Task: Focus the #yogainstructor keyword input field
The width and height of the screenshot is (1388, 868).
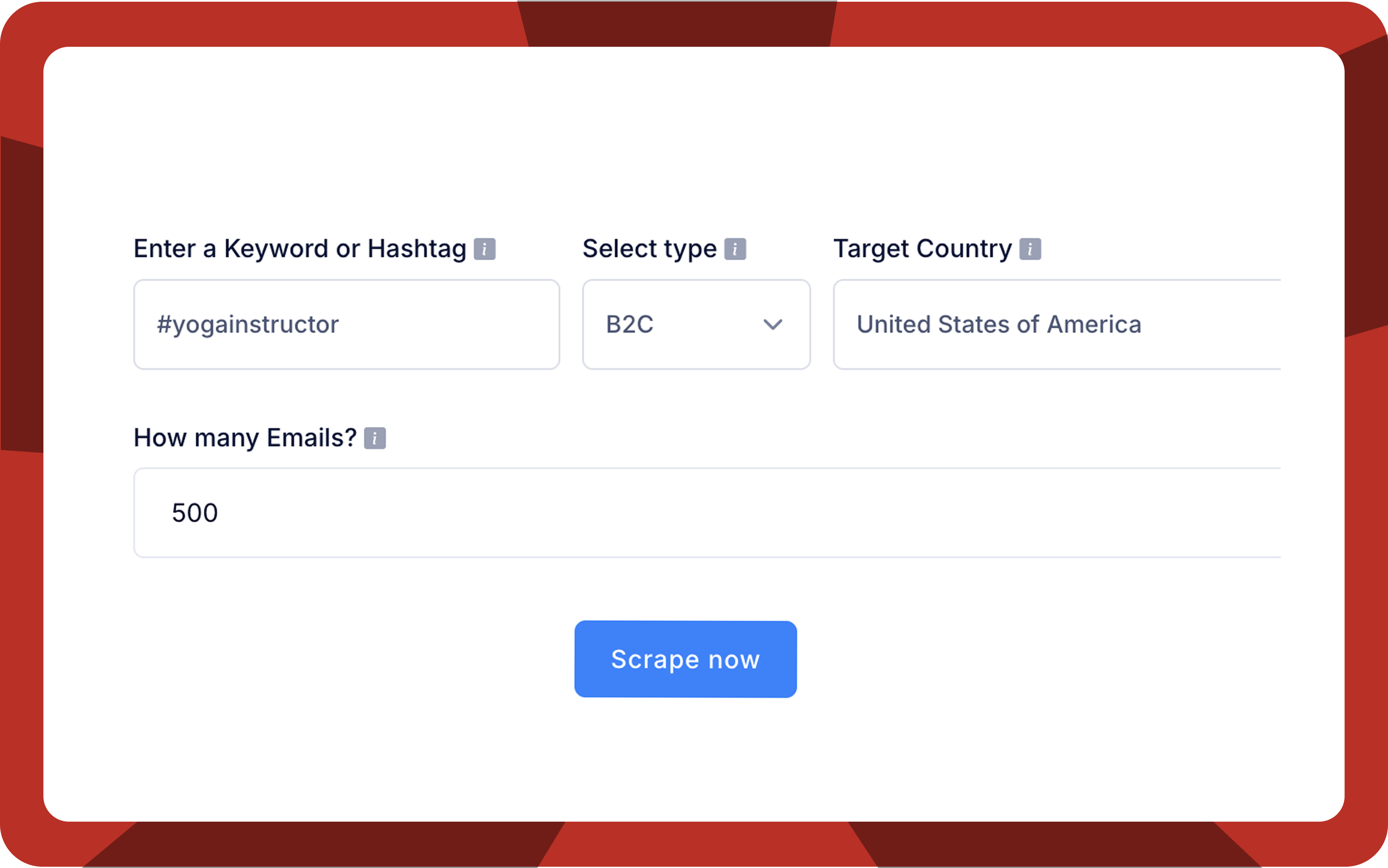Action: coord(347,325)
